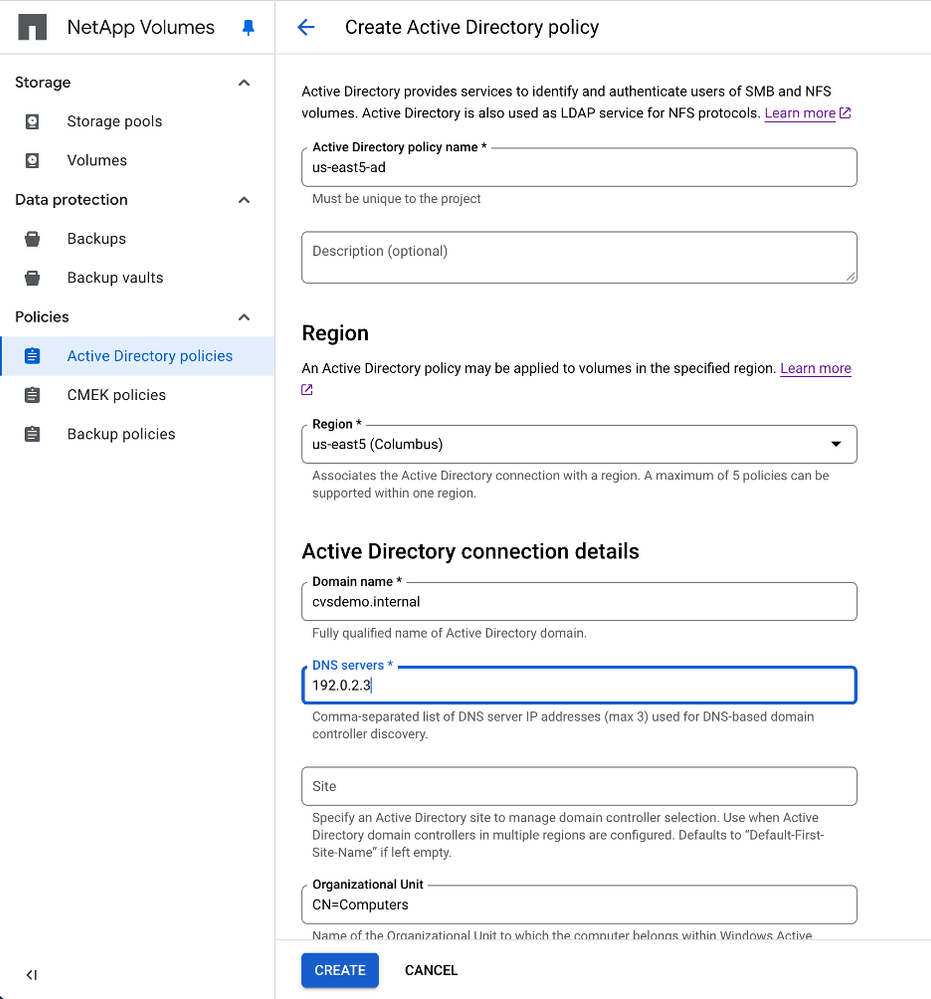Click the blue pin icon
931x999 pixels.
coord(249,28)
